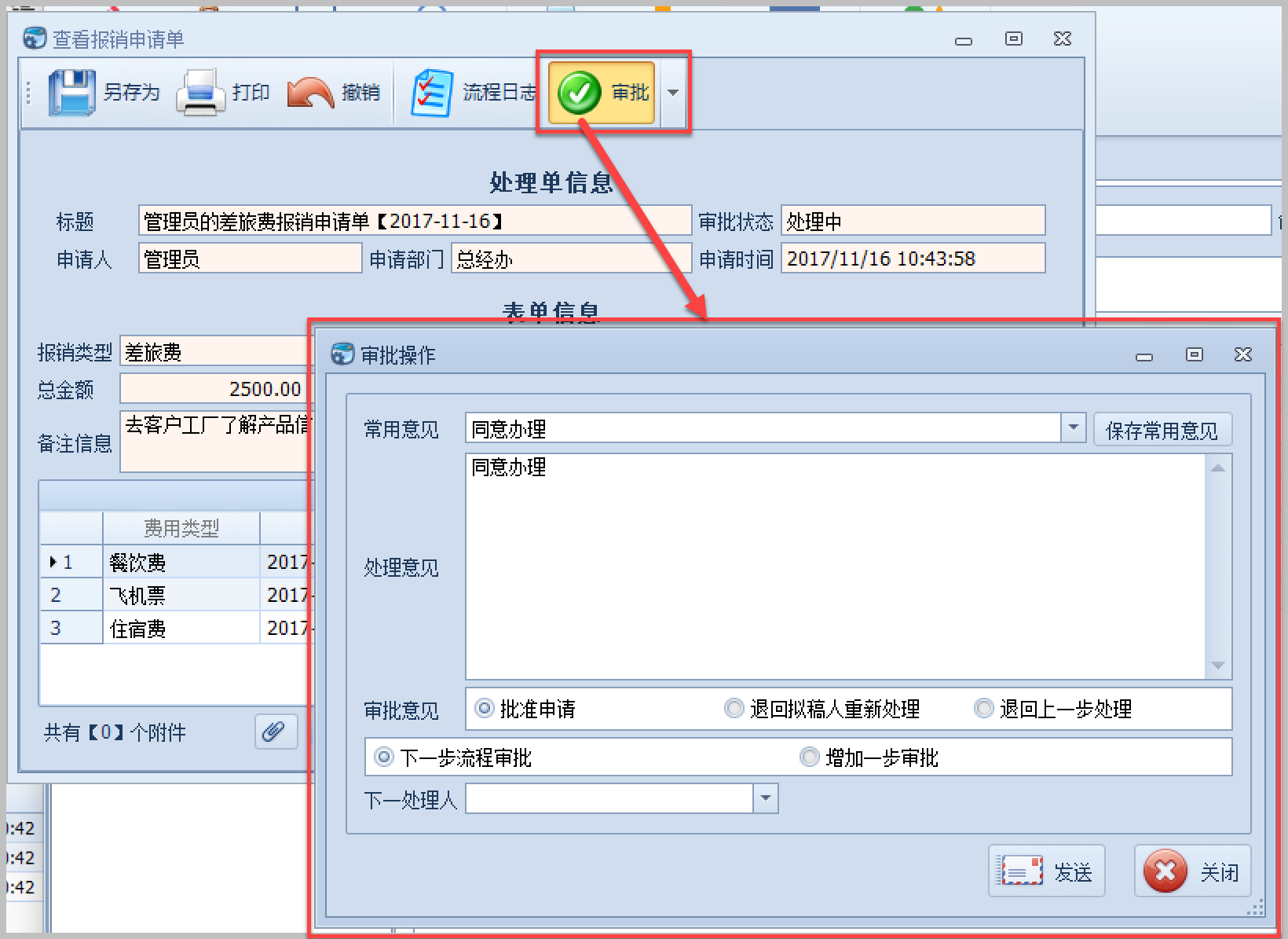Click the 审批状态 field showing 处理中

click(913, 221)
